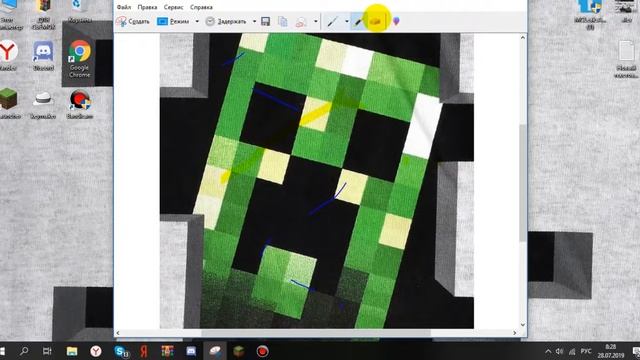Image resolution: width=640 pixels, height=360 pixels.
Task: Open snip in Paint 3D
Action: [396, 21]
